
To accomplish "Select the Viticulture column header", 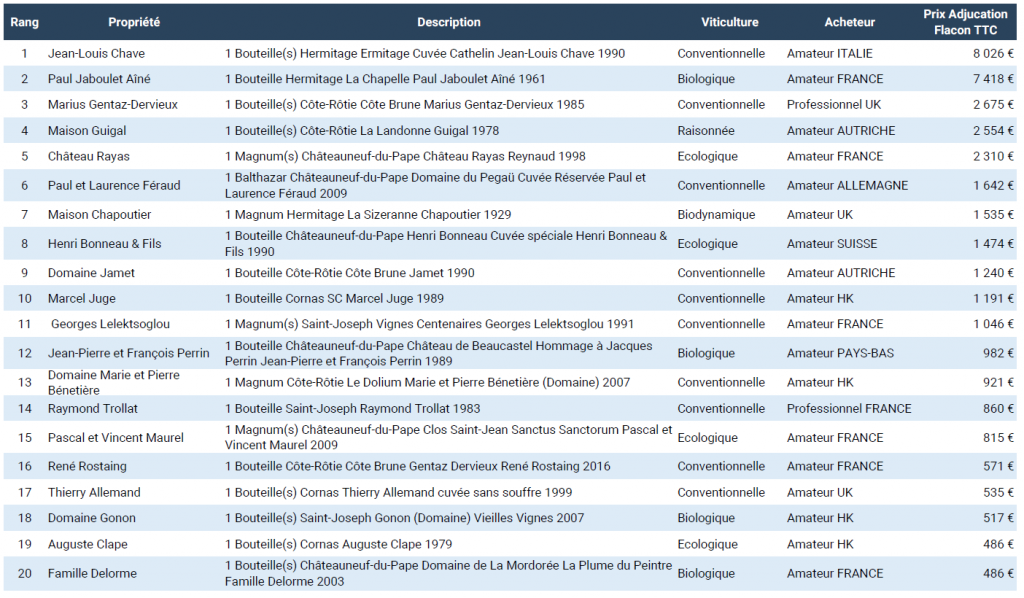I will tap(729, 22).
